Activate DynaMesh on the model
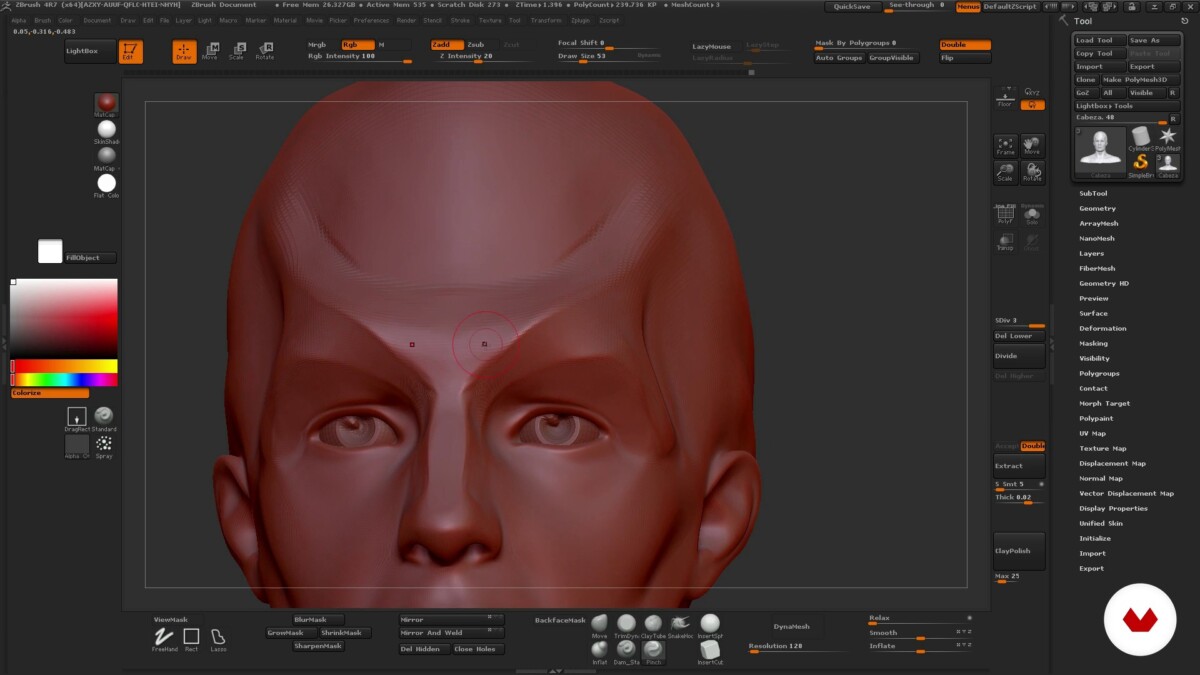The image size is (1200, 675). [790, 624]
